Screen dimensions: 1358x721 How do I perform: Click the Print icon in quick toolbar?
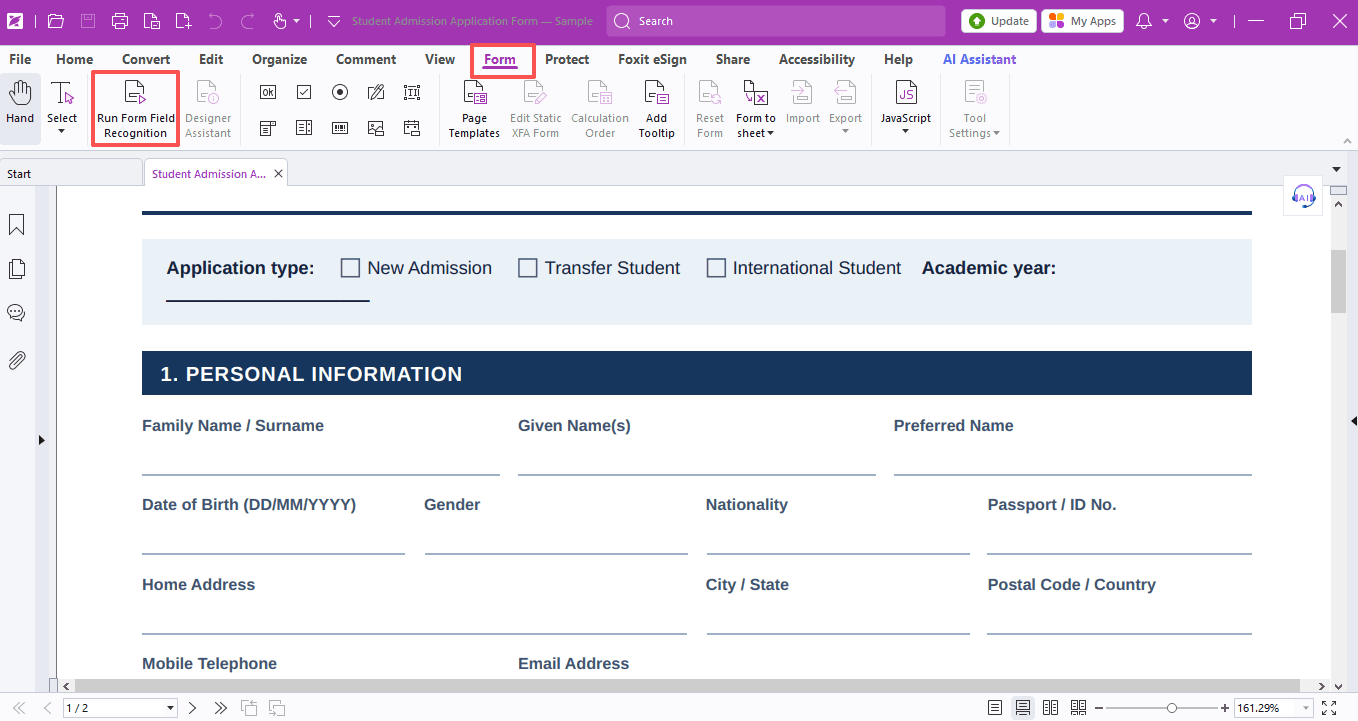pos(120,21)
